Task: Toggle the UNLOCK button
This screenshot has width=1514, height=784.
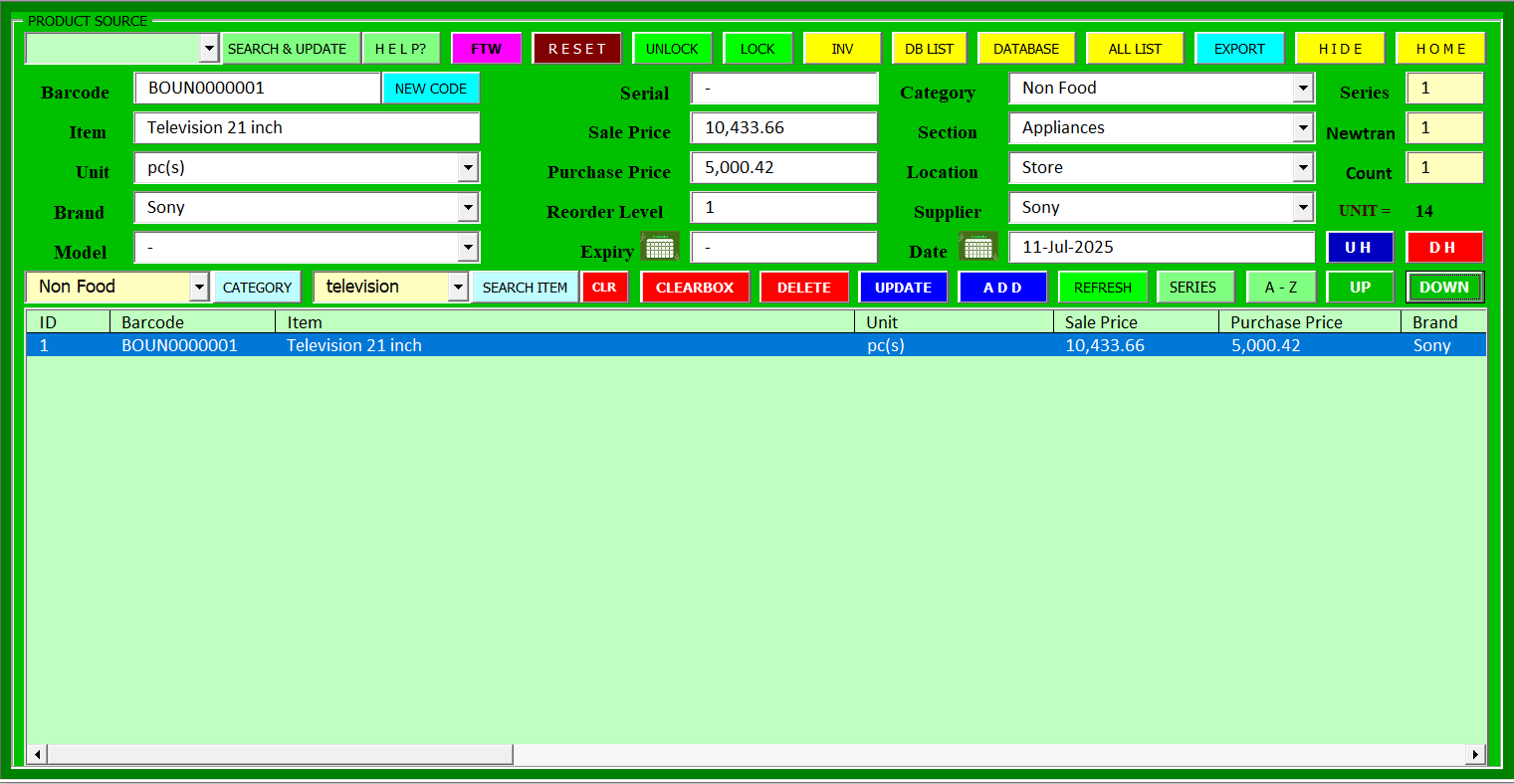Action: tap(672, 49)
